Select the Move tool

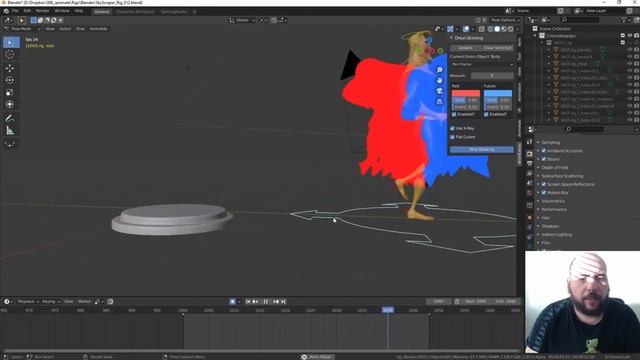click(10, 68)
